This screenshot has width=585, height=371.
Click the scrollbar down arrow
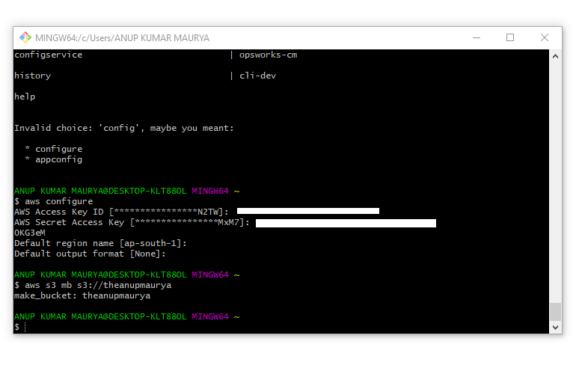555,327
